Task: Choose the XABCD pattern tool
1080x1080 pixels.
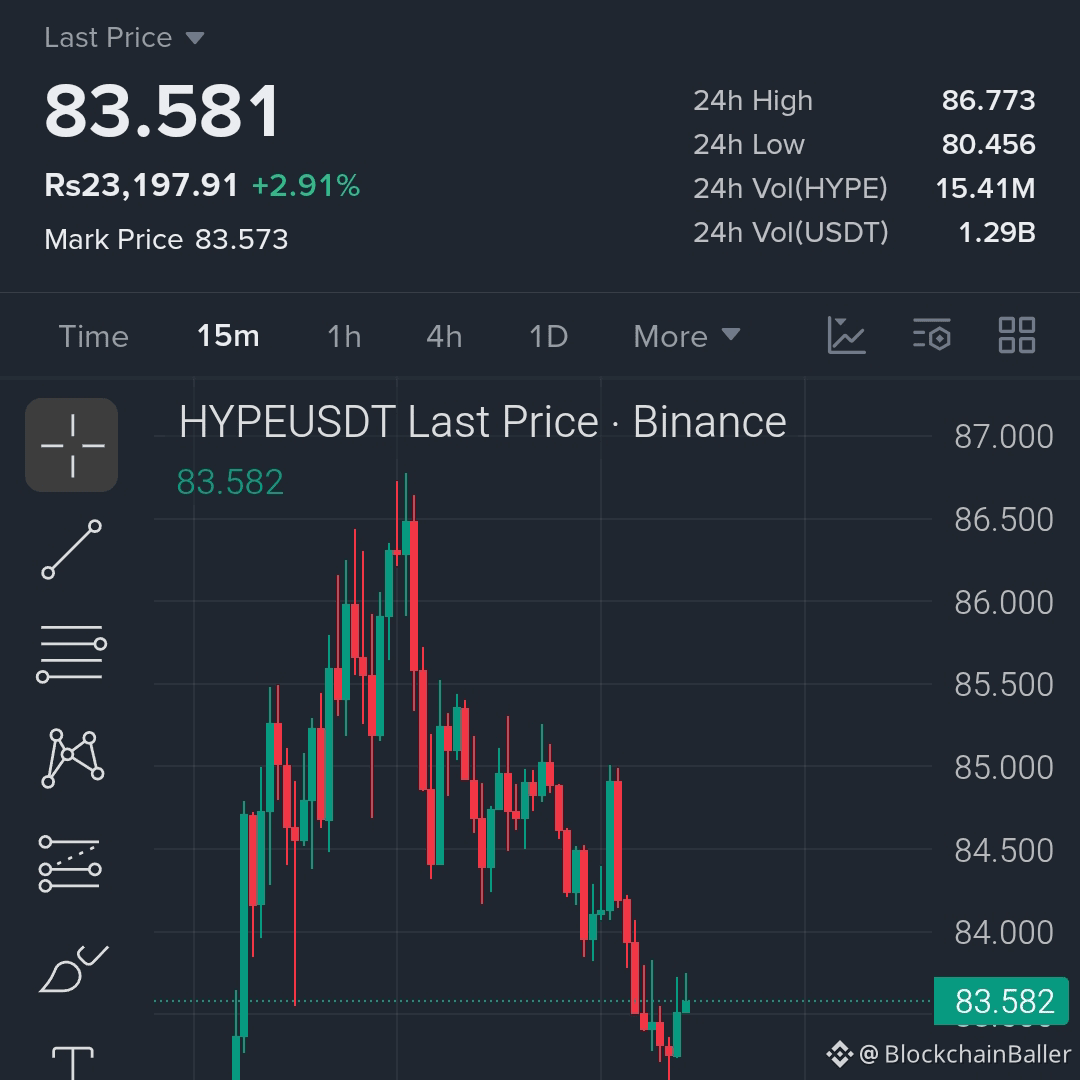Action: coord(72,758)
